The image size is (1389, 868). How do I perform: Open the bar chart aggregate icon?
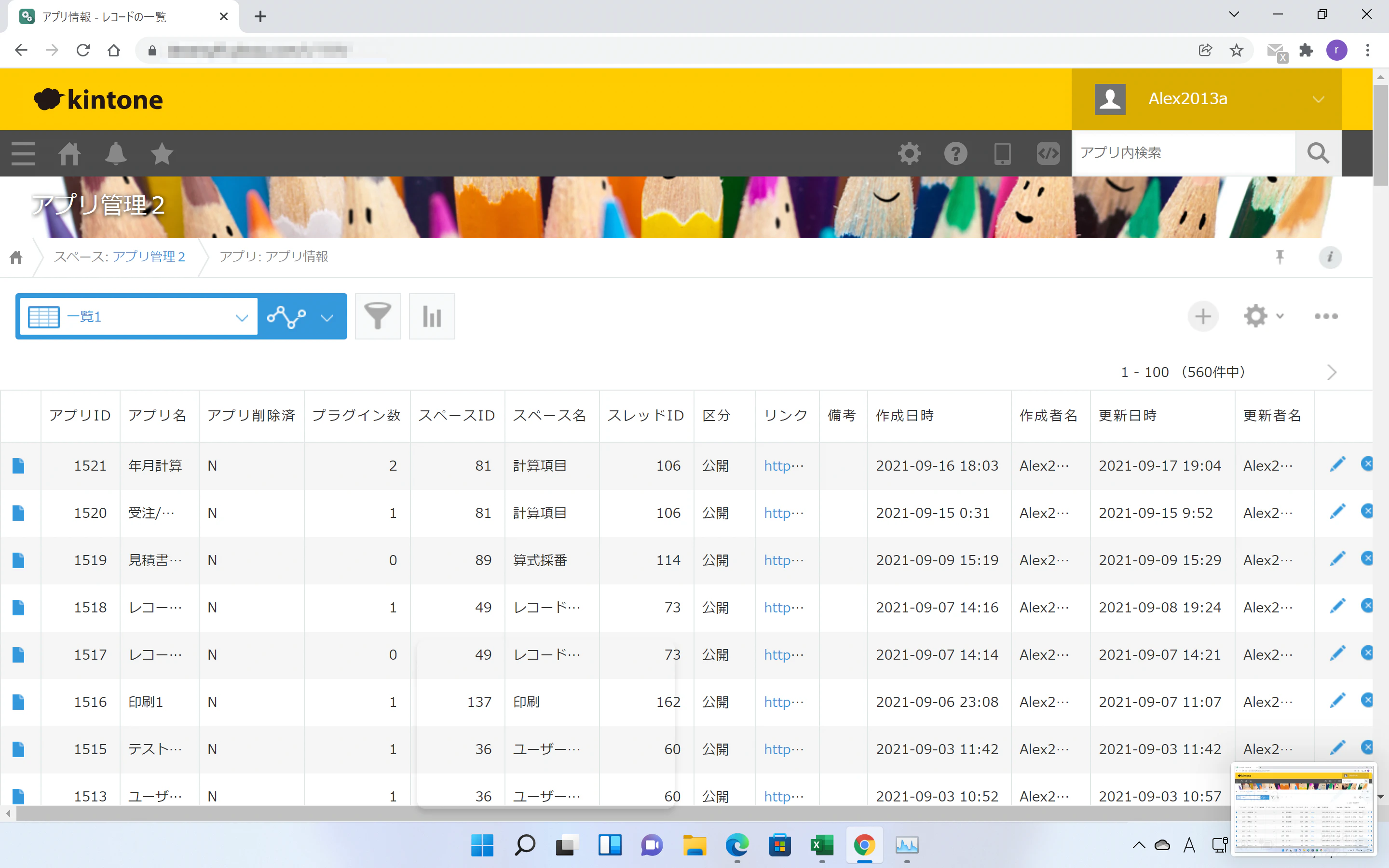(x=432, y=316)
